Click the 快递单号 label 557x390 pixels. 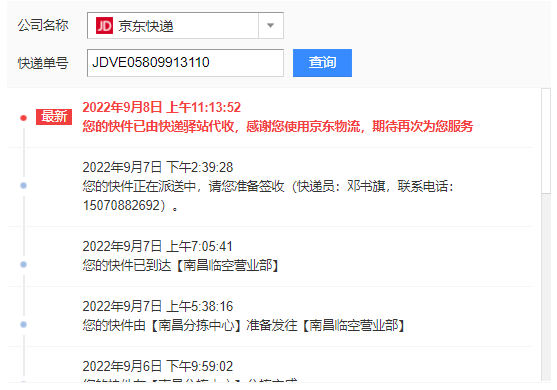pyautogui.click(x=43, y=63)
